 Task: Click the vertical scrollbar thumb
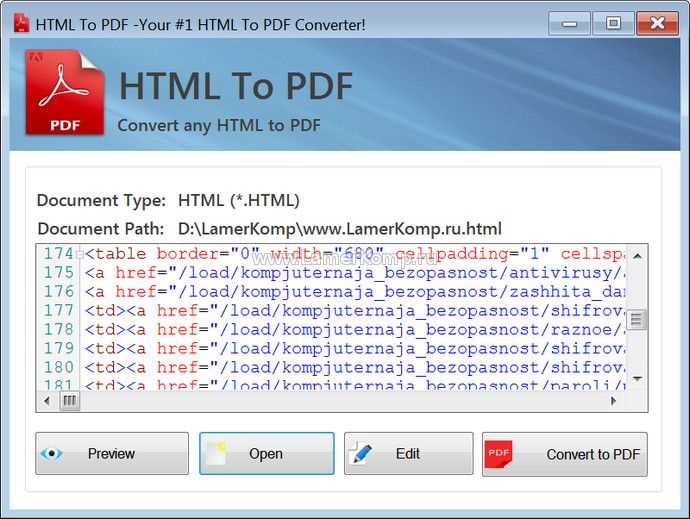(x=636, y=319)
